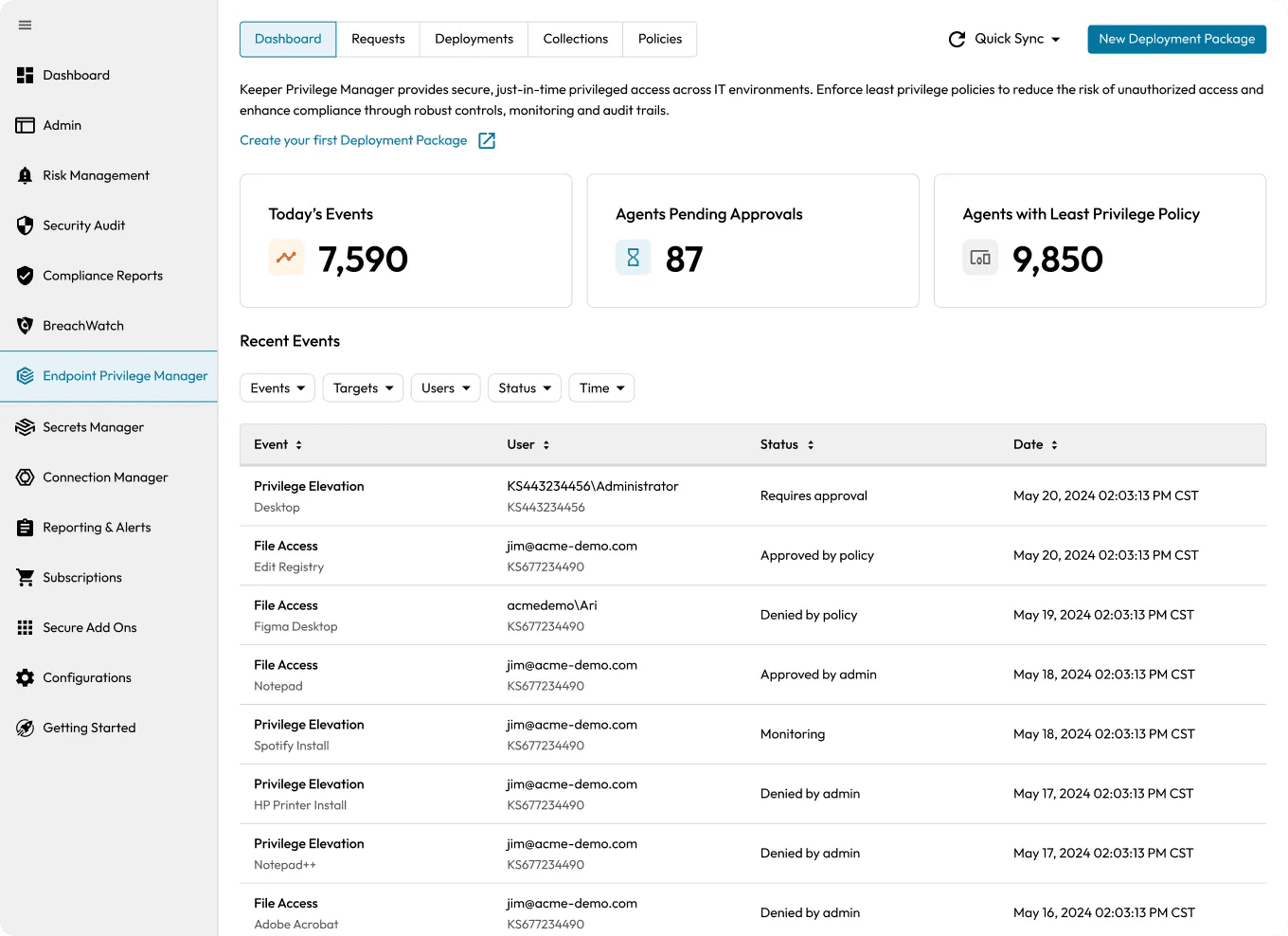Screen dimensions: 1288x936
Task: Click the external link icon beside Deployment Package
Action: (x=487, y=140)
